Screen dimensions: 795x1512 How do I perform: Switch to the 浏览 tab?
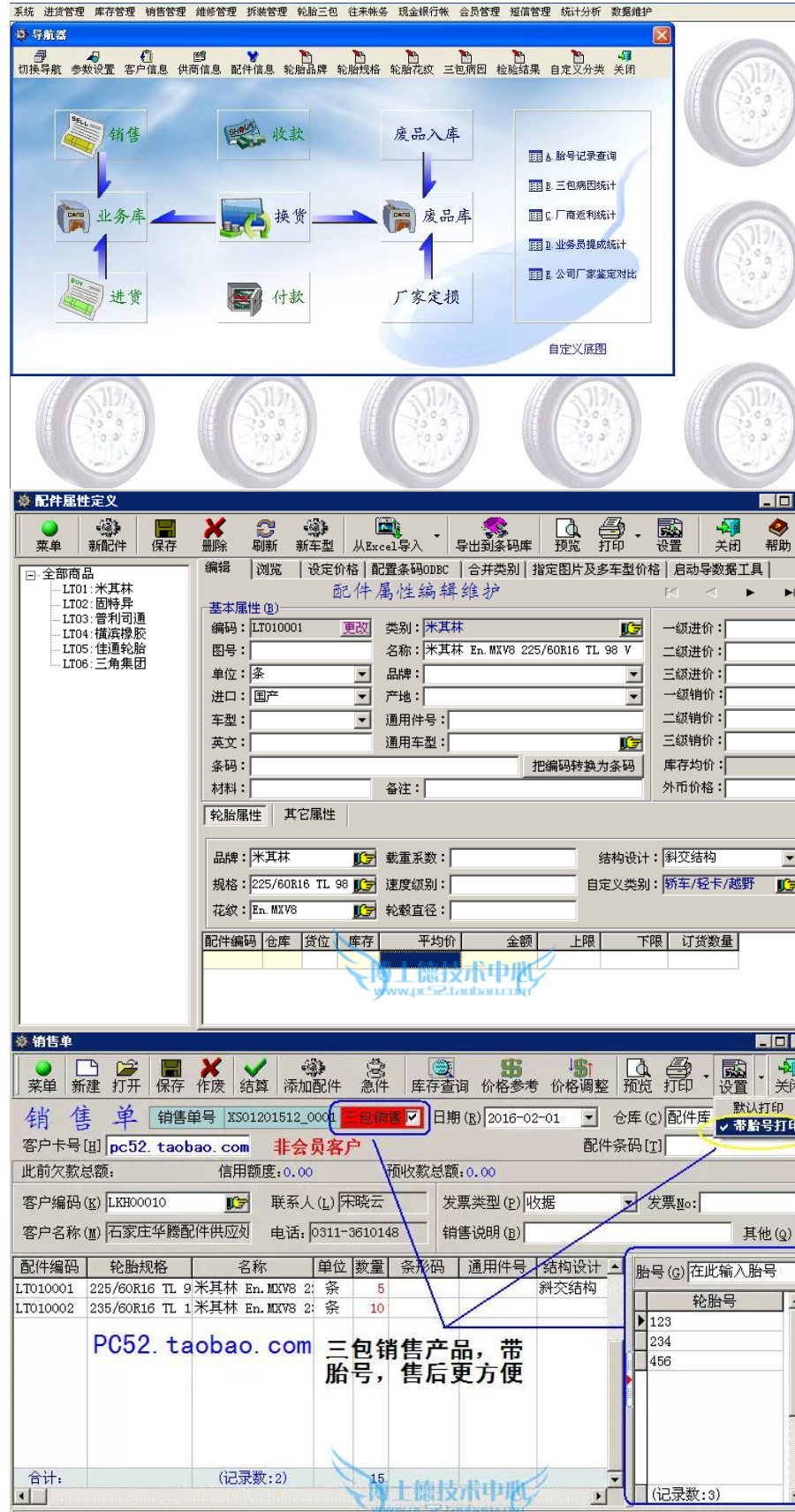(269, 570)
